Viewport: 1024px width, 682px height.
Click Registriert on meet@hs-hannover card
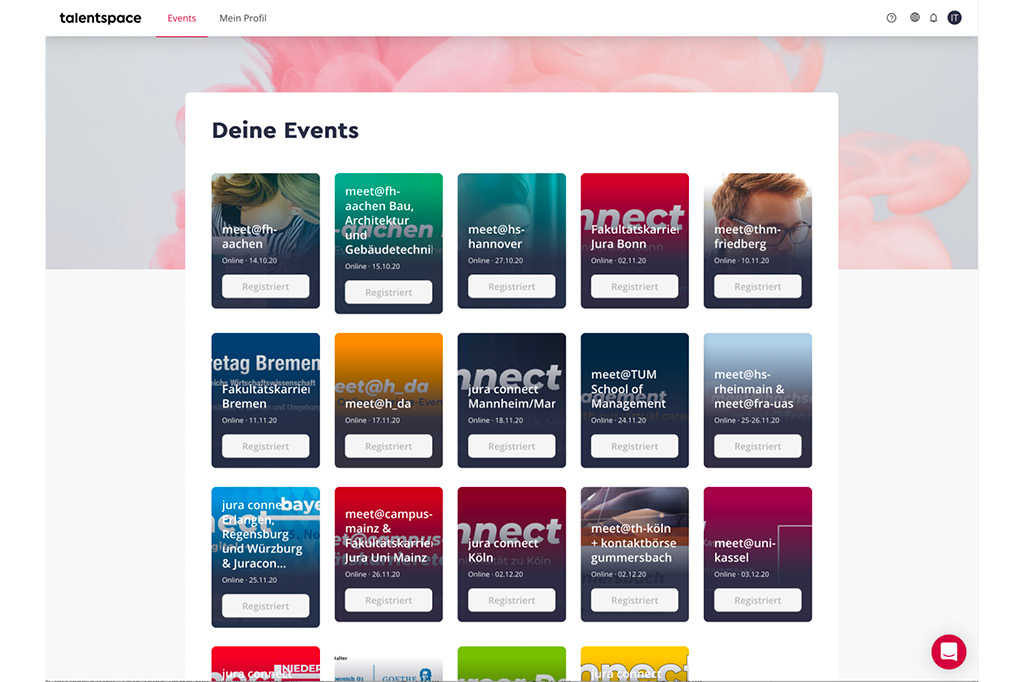pos(511,286)
